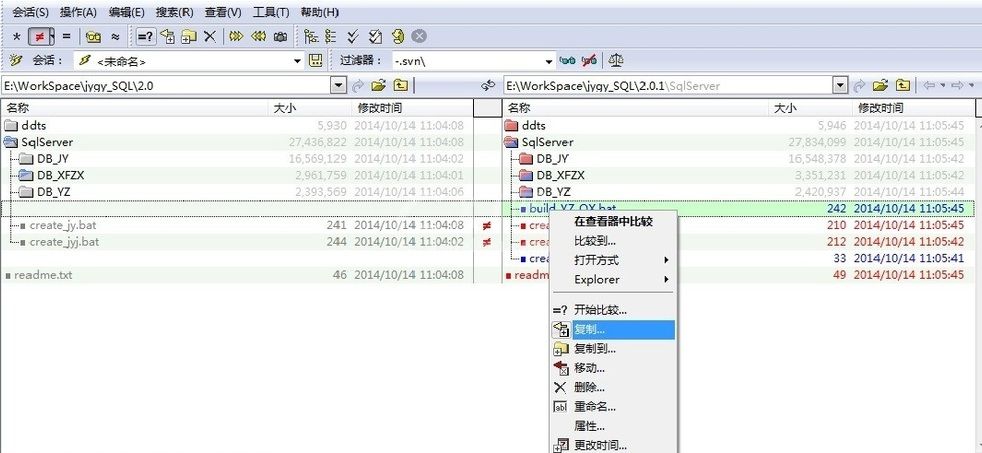982x453 pixels.
Task: Open the 搜索(R) menu
Action: (x=174, y=12)
